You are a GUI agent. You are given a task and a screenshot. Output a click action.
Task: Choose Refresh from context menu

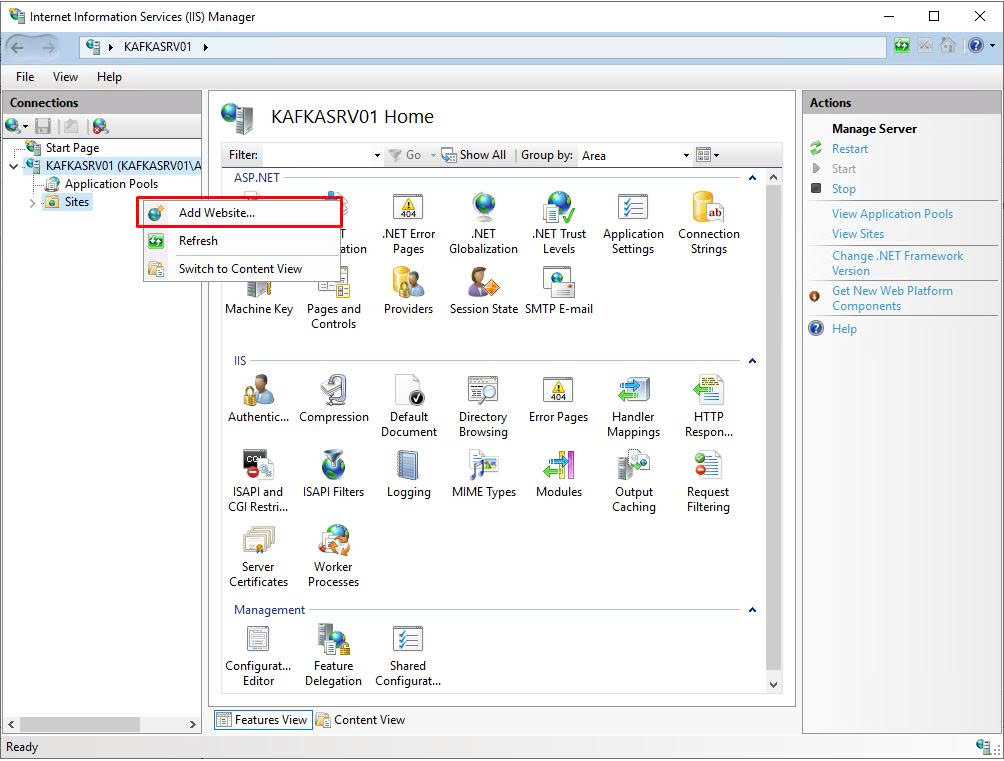pos(241,241)
